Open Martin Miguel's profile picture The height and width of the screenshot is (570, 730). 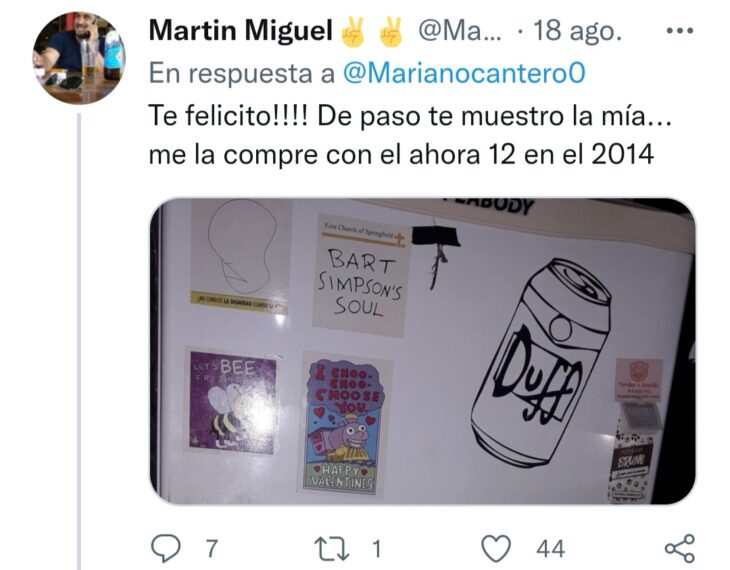79,57
